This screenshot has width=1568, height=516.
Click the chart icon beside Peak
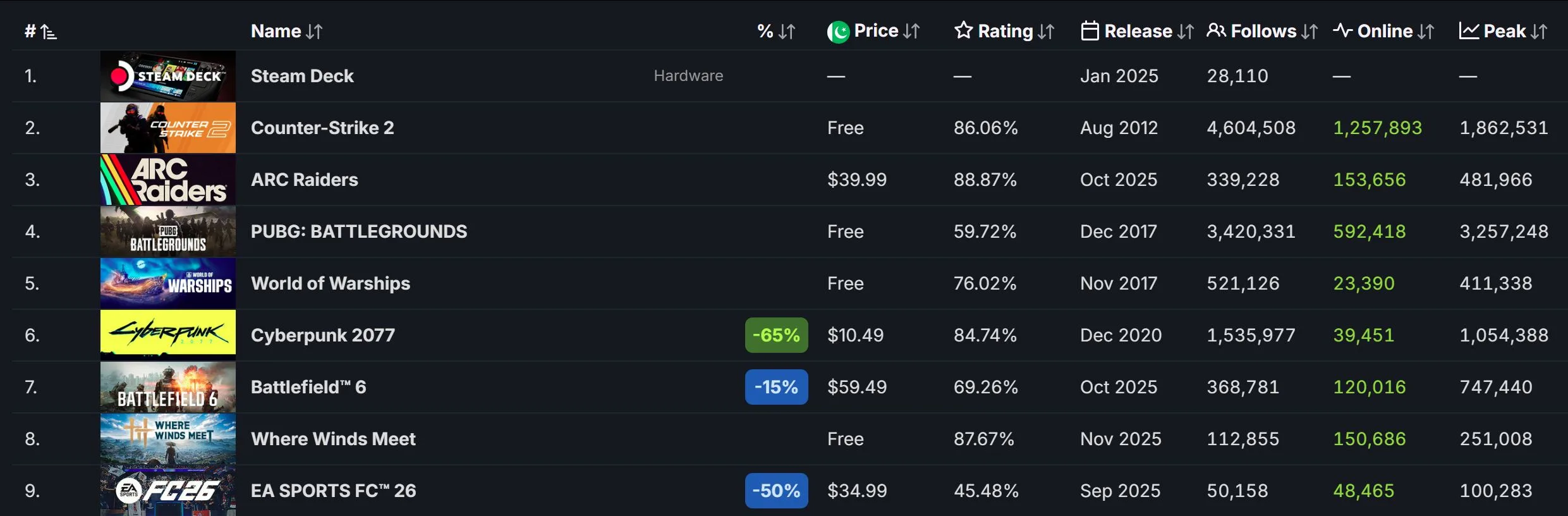pos(1469,30)
